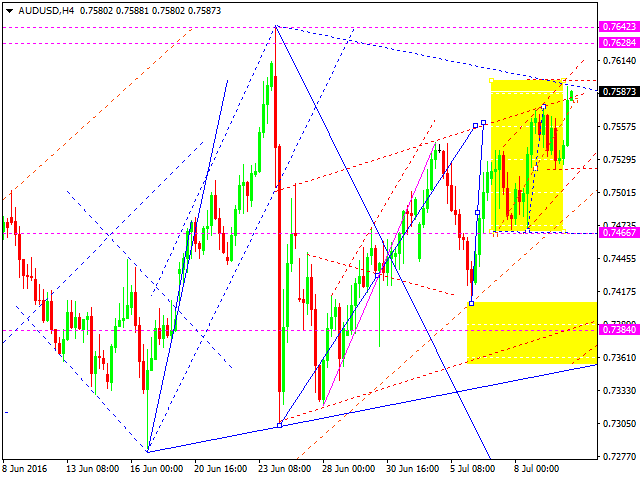Image resolution: width=640 pixels, height=480 pixels.
Task: Click the 0.73610 price scale value
Action: point(619,358)
